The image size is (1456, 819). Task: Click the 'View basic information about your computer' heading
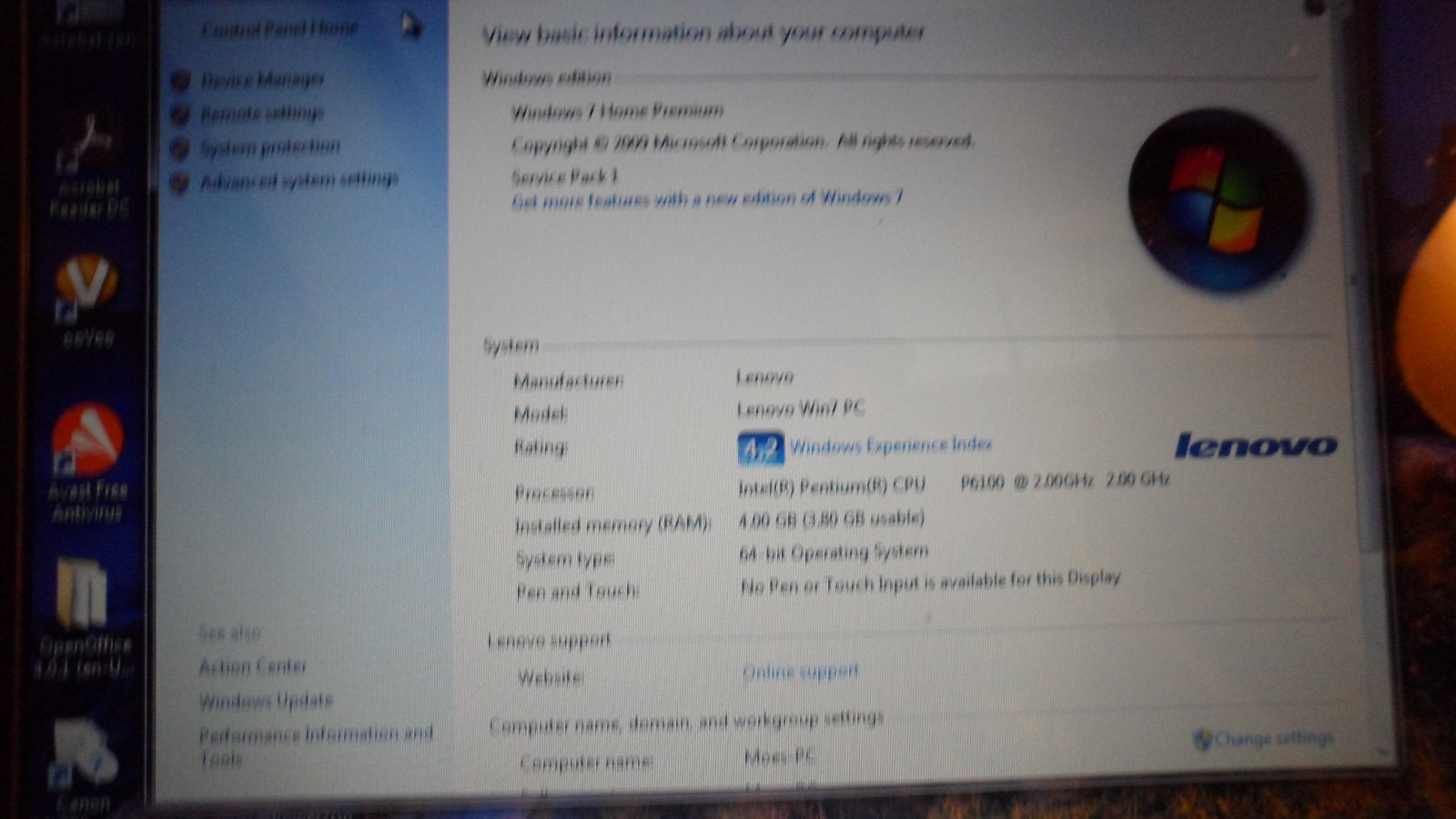coord(703,33)
